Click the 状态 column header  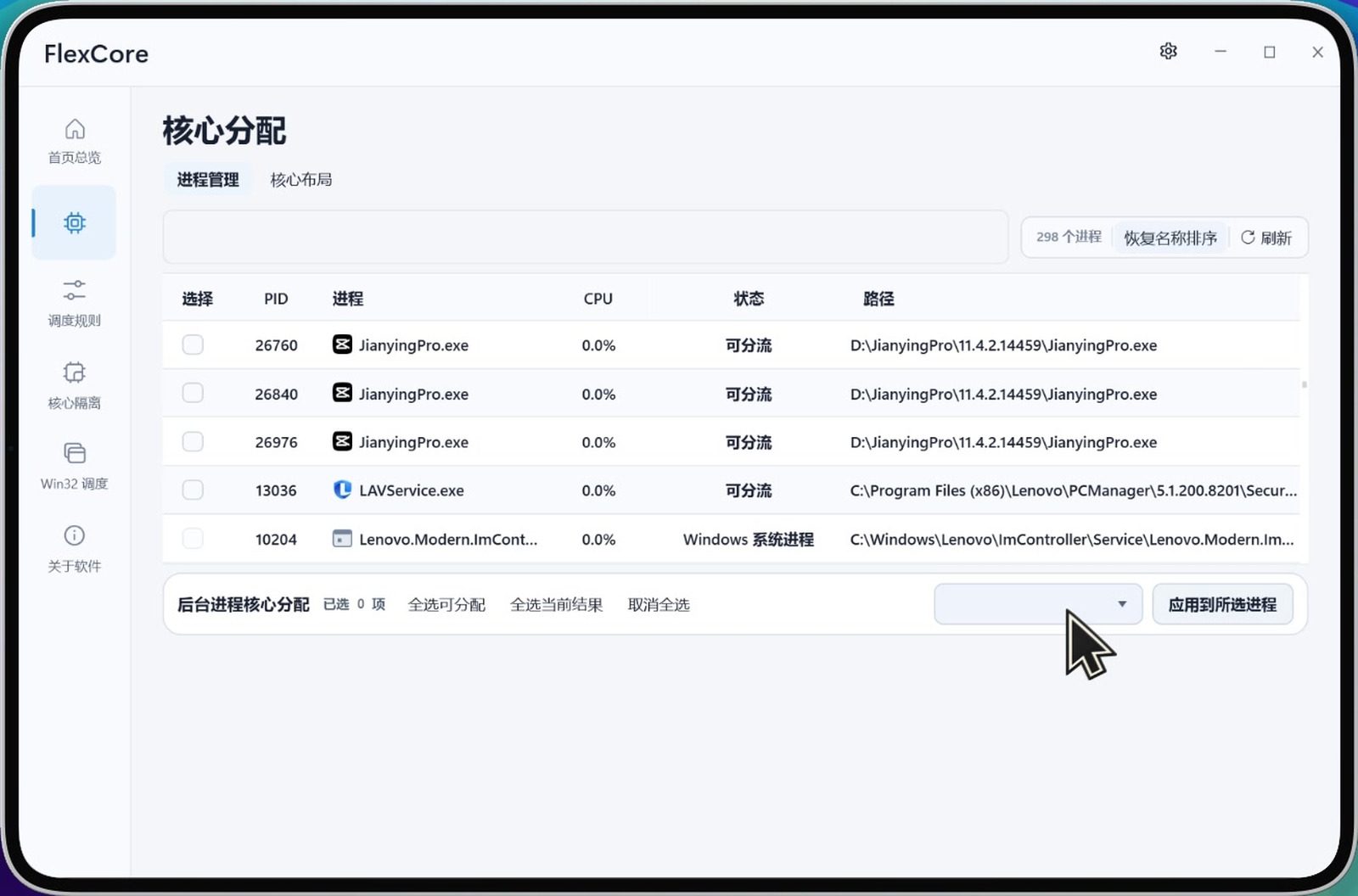749,299
